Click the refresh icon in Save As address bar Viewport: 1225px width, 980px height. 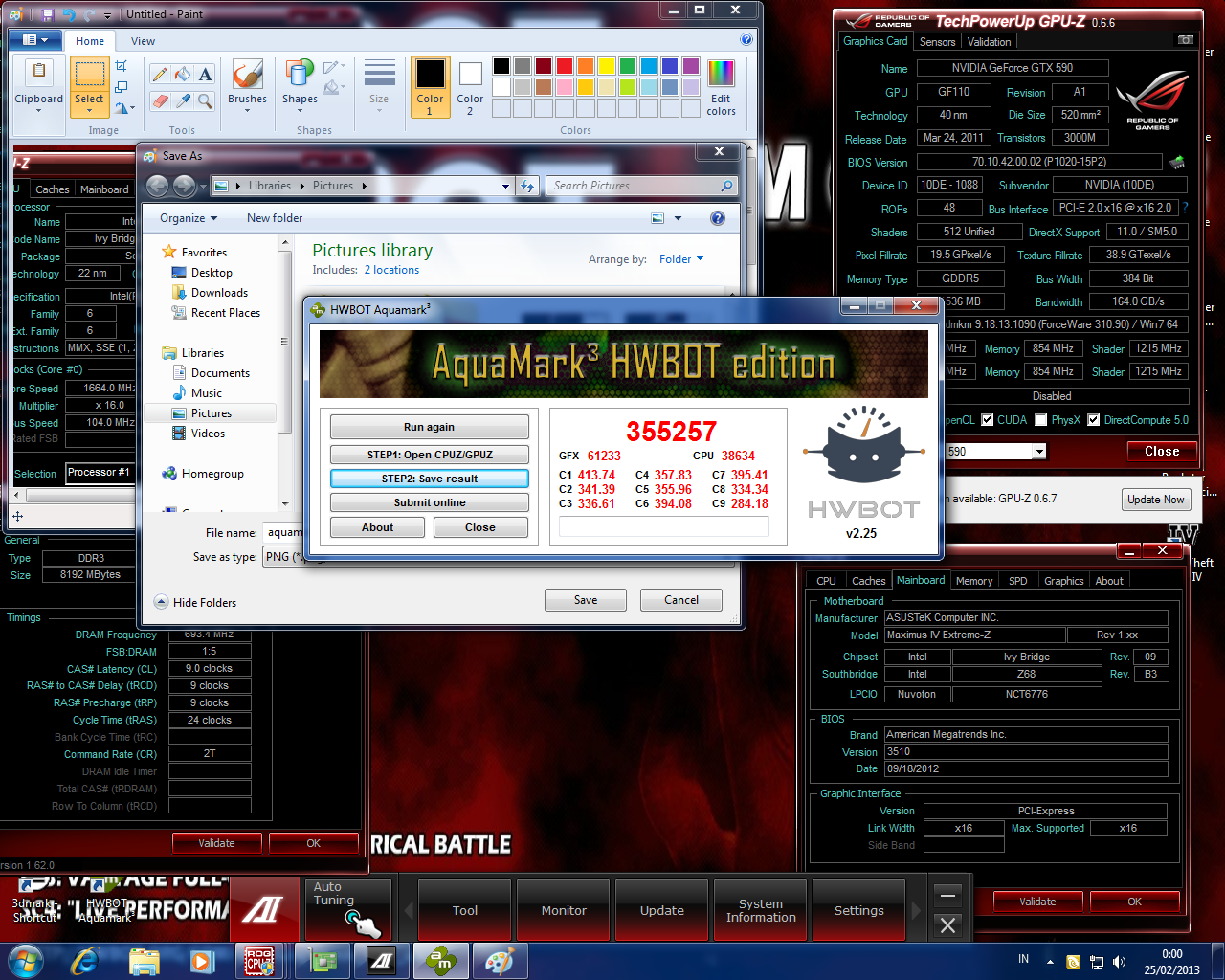pyautogui.click(x=527, y=186)
